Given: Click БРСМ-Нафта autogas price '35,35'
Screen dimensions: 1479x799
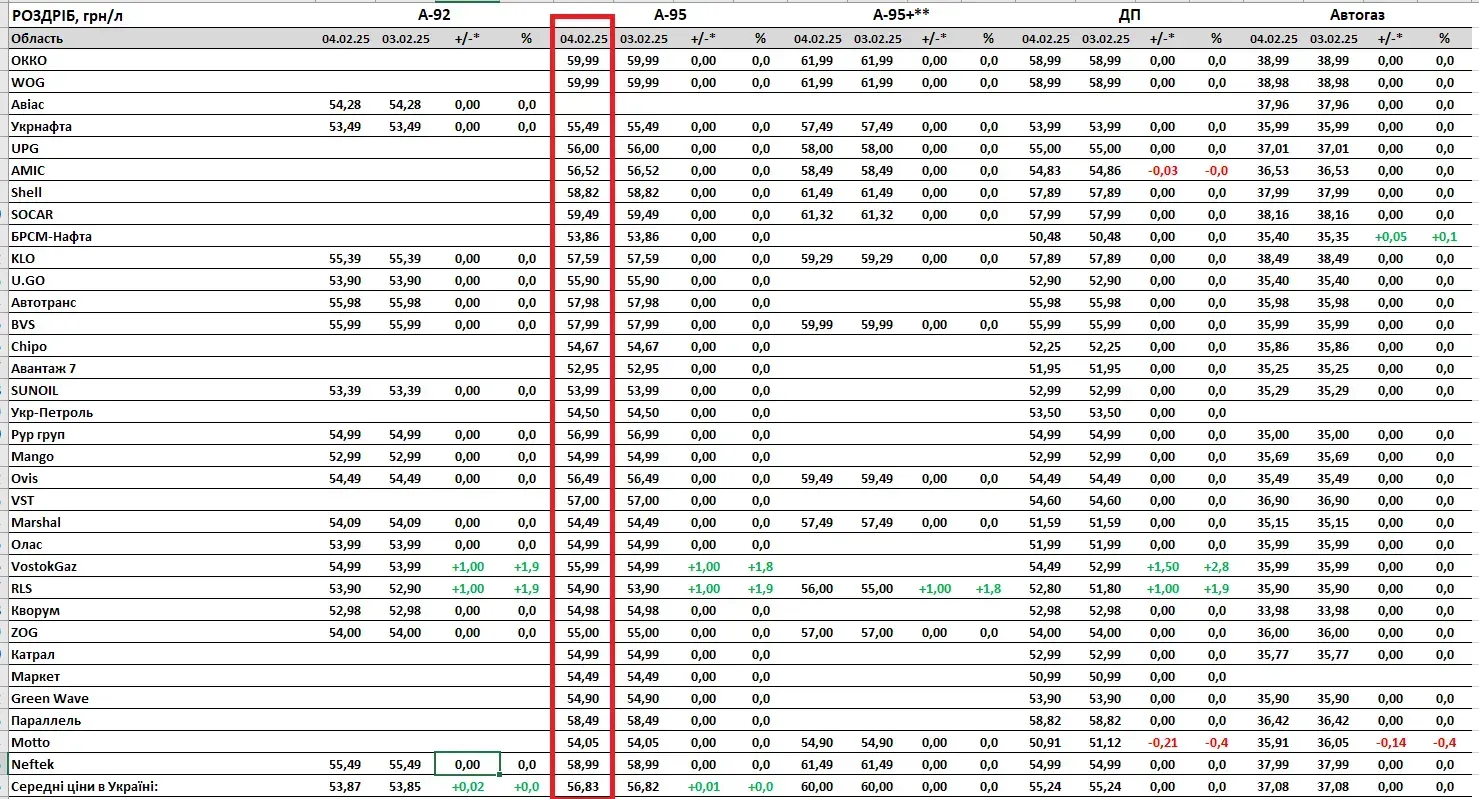Looking at the screenshot, I should (1333, 236).
